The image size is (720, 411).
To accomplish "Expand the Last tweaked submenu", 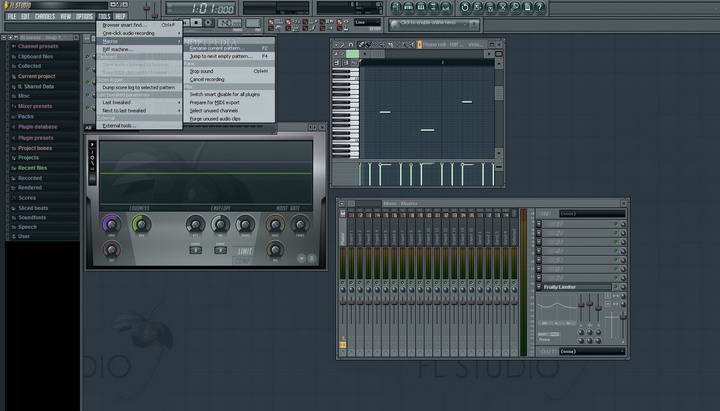I will click(x=117, y=102).
